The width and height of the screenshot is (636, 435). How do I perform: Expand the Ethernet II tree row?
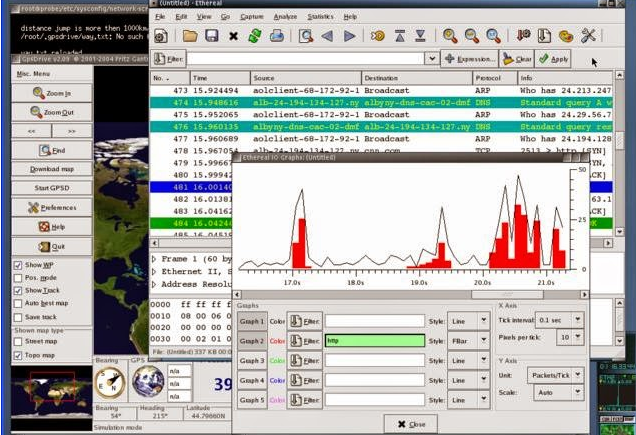[154, 271]
